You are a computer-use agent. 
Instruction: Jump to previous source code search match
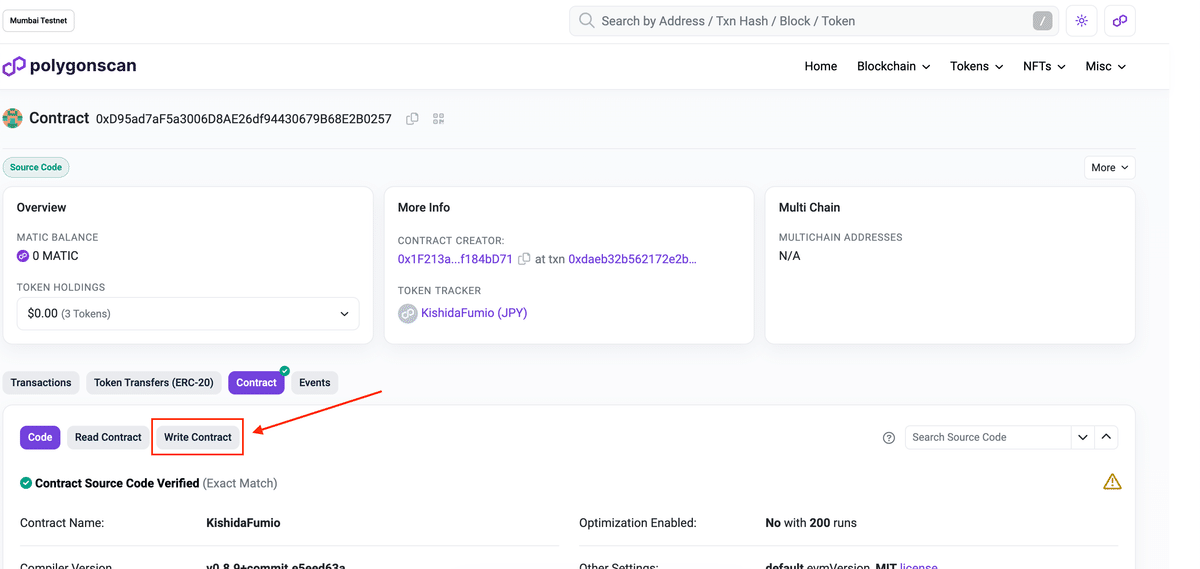tap(1106, 437)
